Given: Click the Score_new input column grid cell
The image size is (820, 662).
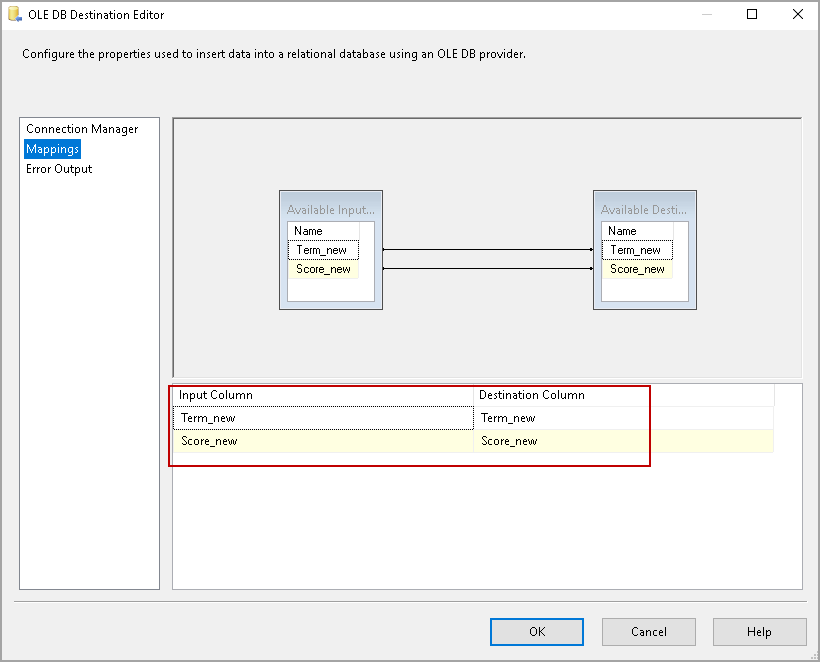Looking at the screenshot, I should 322,441.
